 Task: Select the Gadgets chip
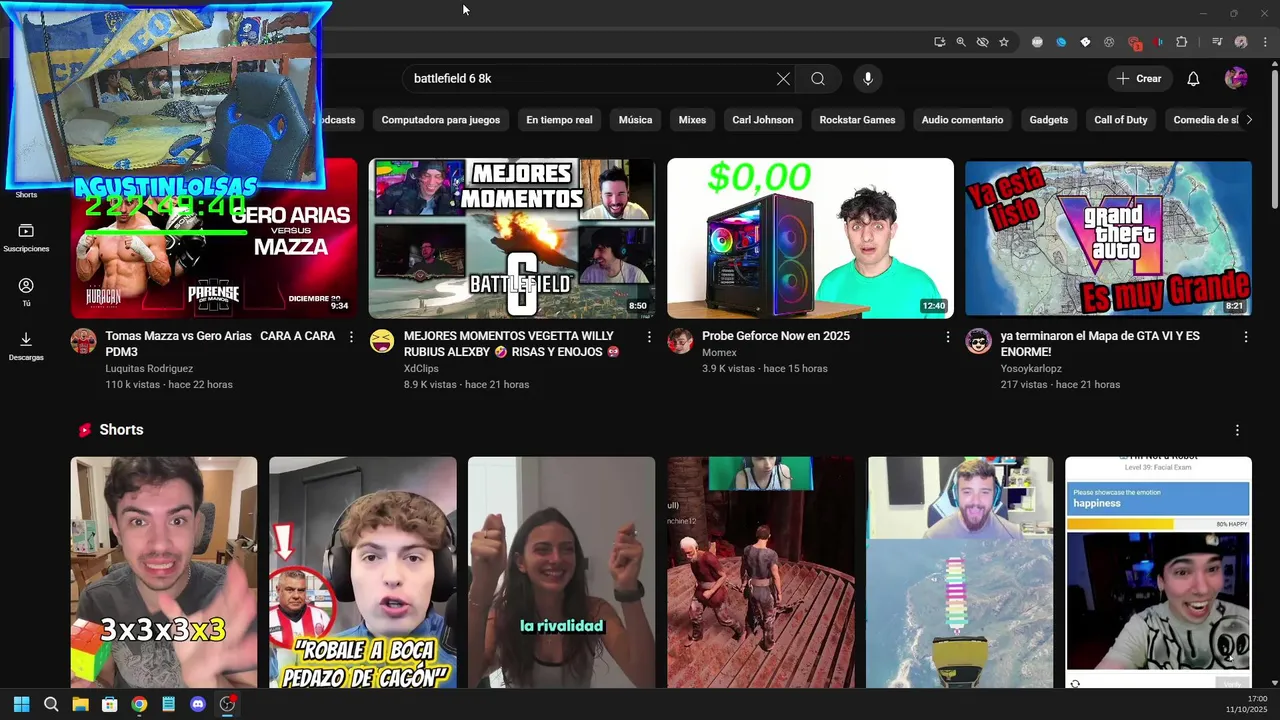coord(1048,120)
